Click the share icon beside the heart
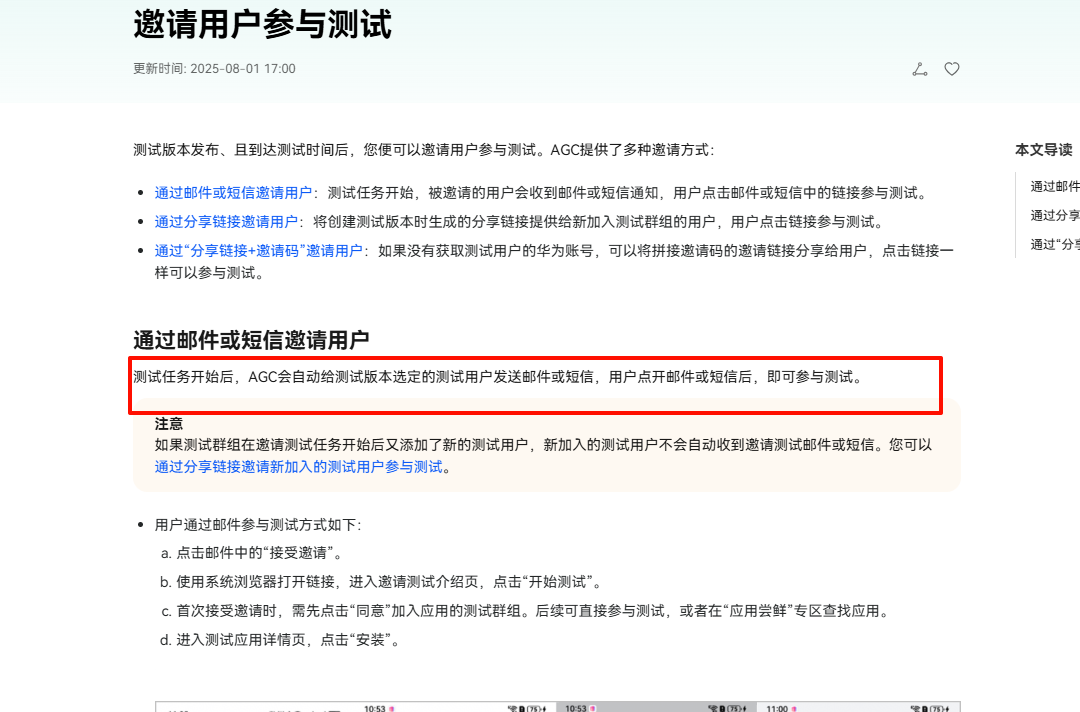The image size is (1080, 712). [920, 69]
